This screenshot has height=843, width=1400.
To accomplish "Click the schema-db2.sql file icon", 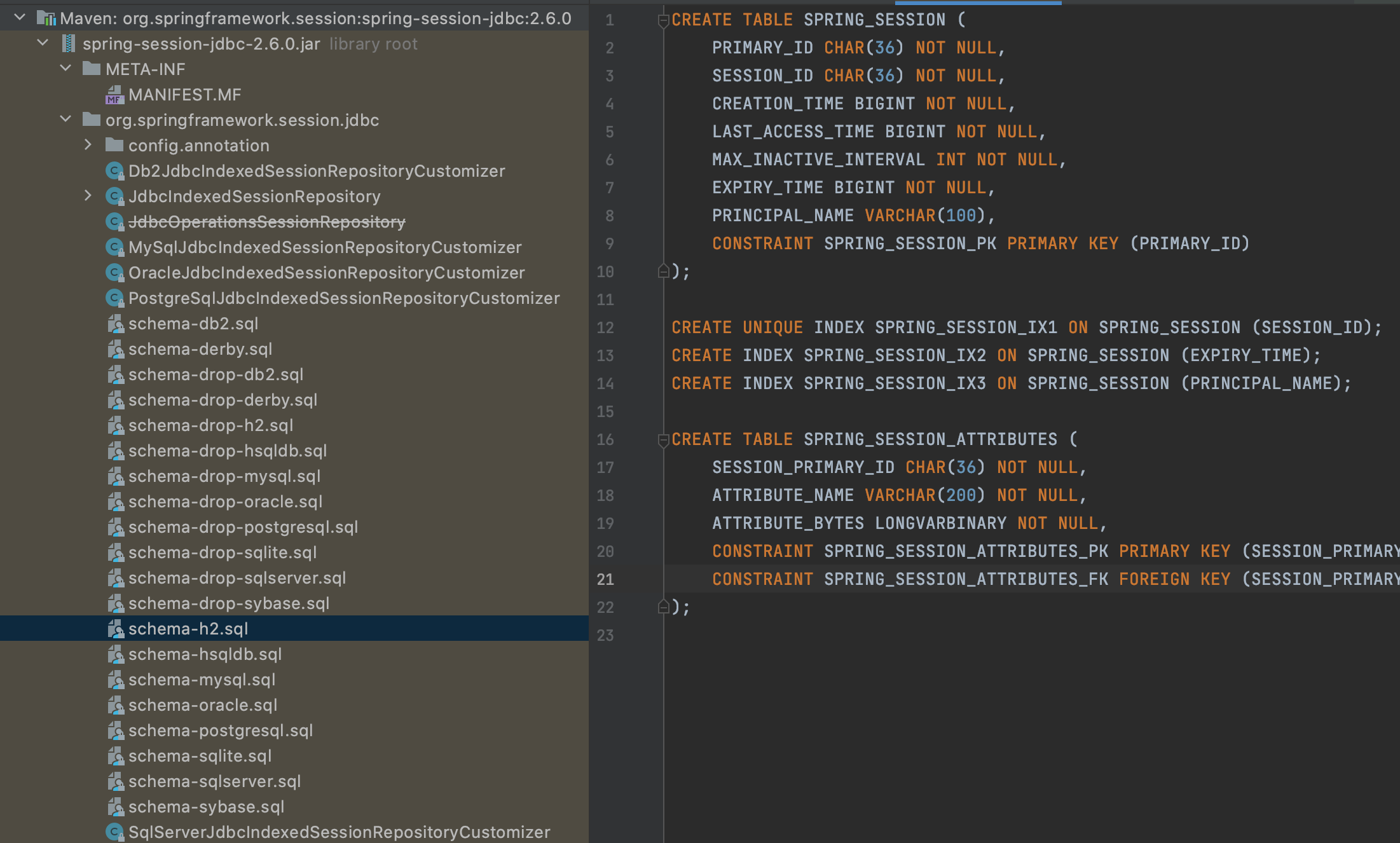I will 115,324.
